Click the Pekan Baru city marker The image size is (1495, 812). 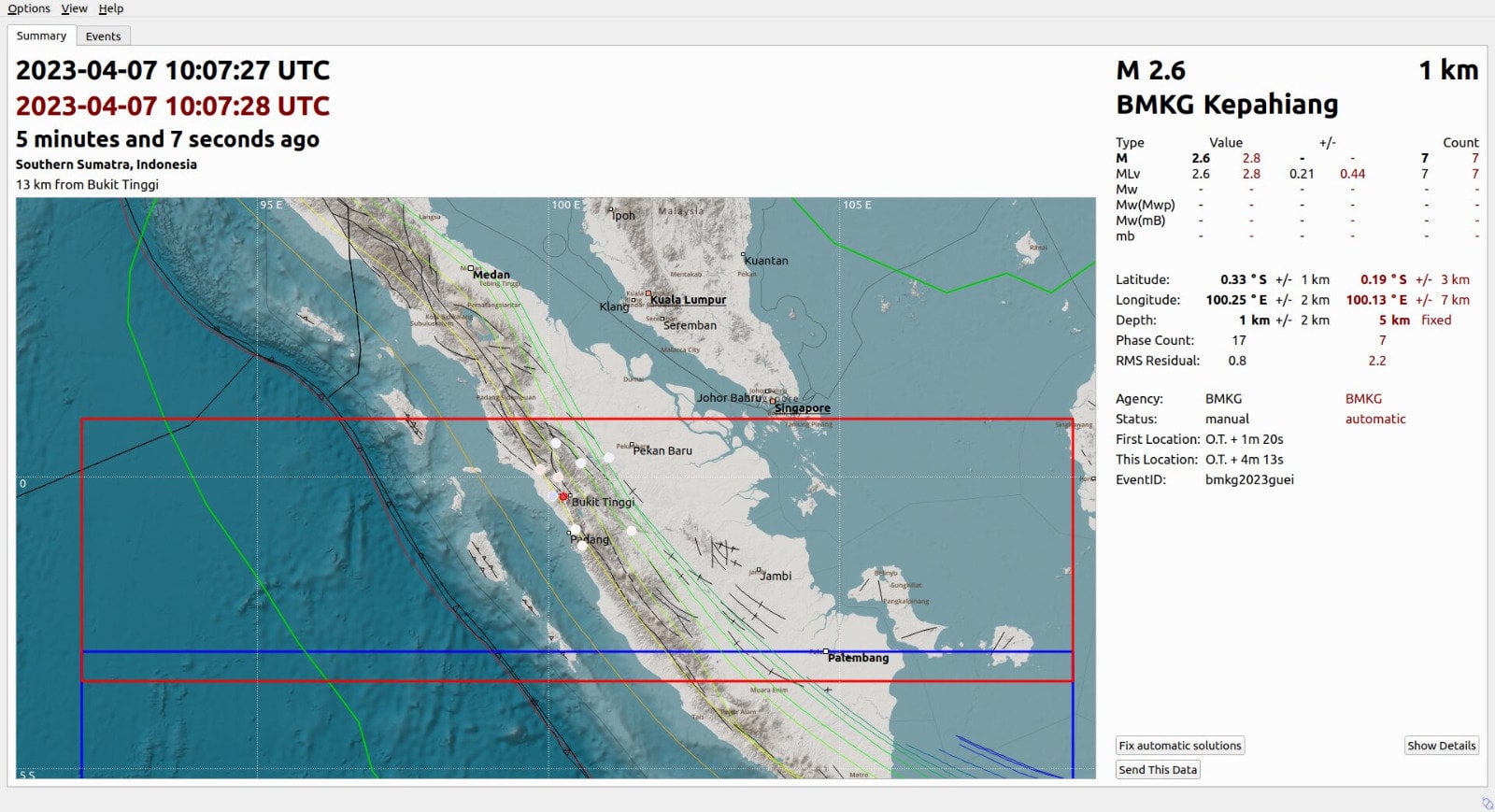click(633, 445)
